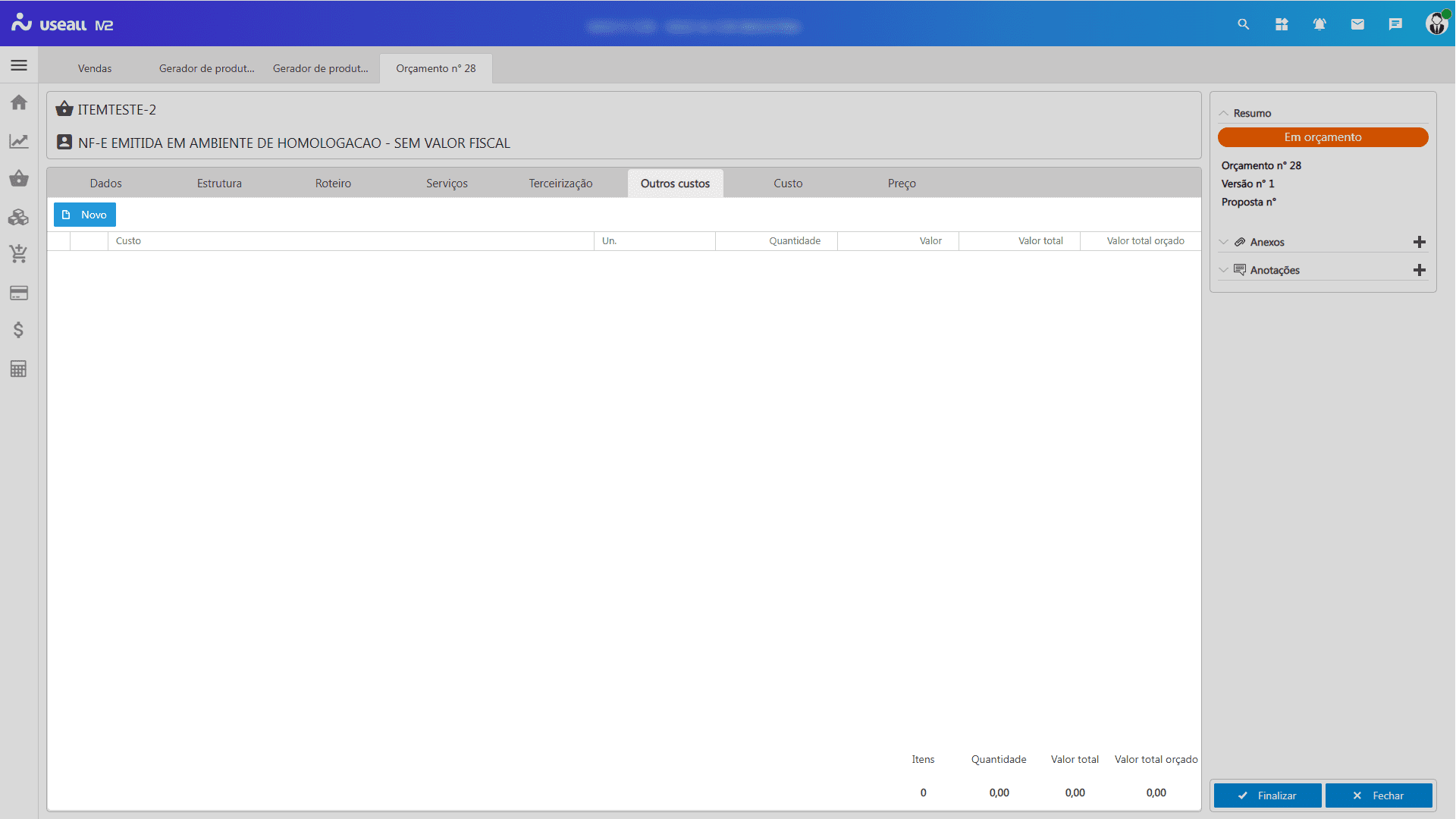Screen dimensions: 1456x819
Task: Click the home icon in sidebar
Action: pyautogui.click(x=19, y=102)
